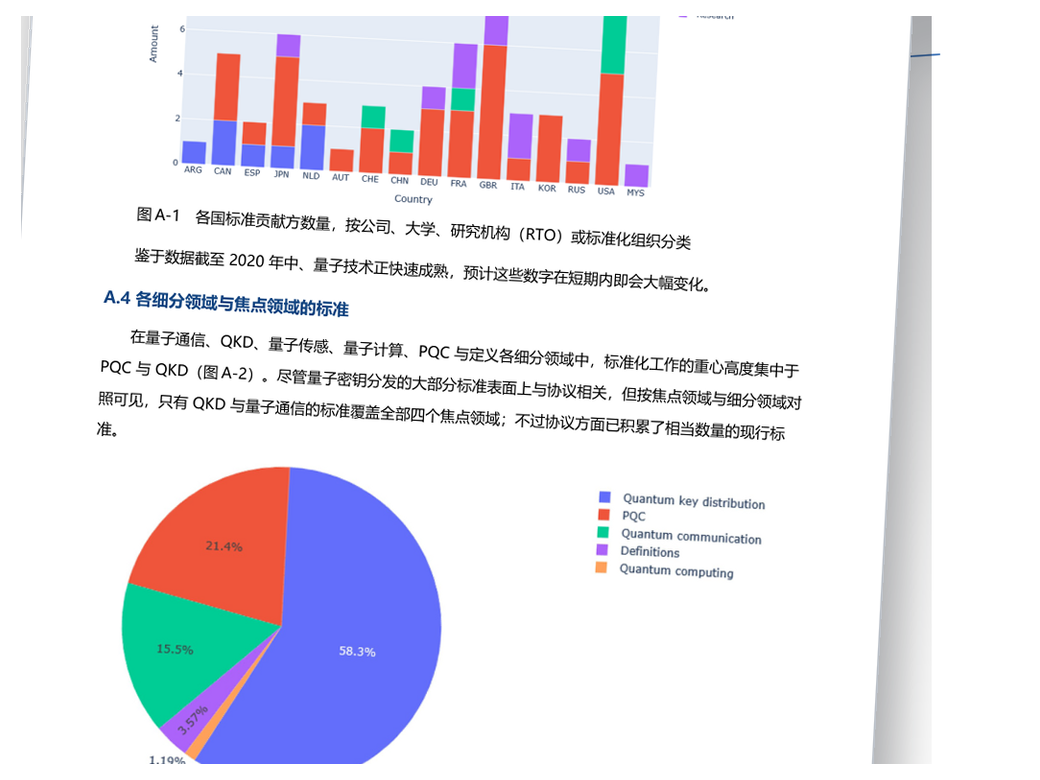The height and width of the screenshot is (780, 1040).
Task: Click the purple segment of DEU bar
Action: (434, 98)
